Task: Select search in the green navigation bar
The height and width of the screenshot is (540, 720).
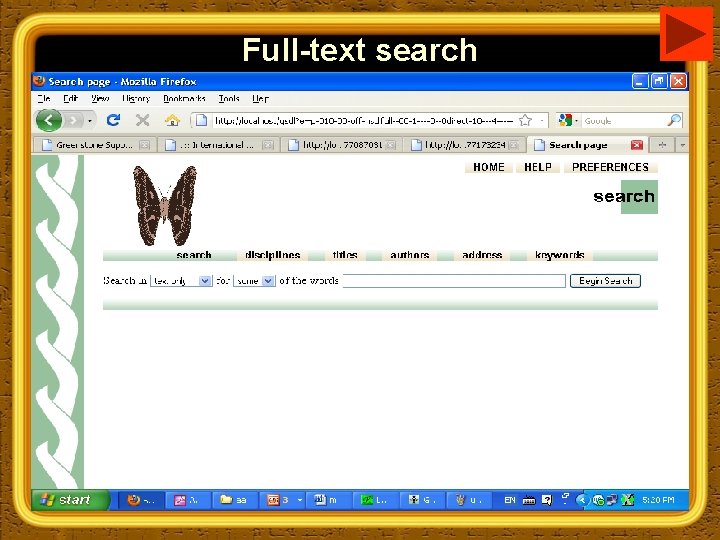Action: tap(194, 255)
